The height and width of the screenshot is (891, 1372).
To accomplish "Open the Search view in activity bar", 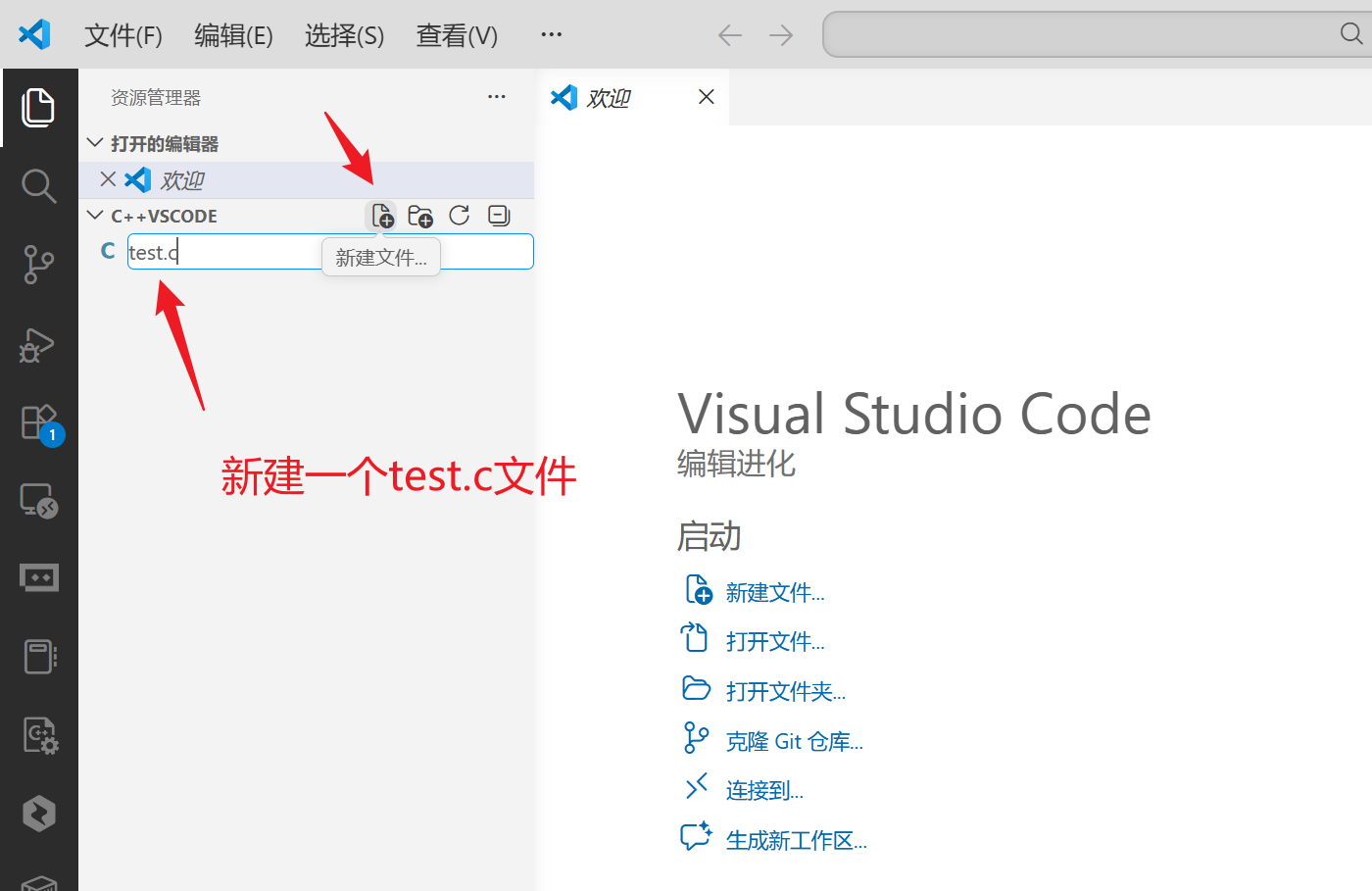I will (x=38, y=185).
